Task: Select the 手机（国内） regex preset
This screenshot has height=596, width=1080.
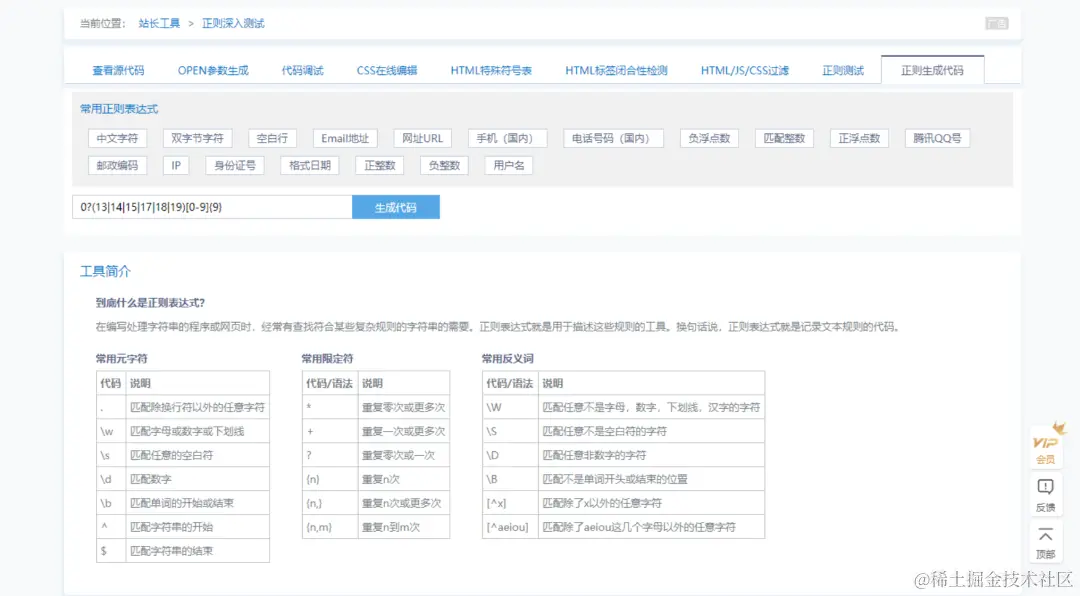Action: tap(506, 138)
